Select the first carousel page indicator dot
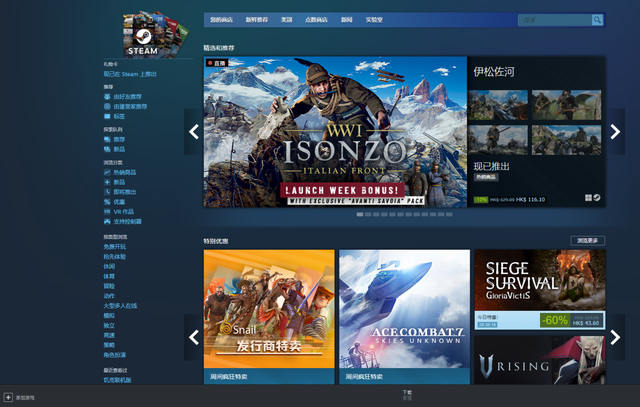Viewport: 640px width, 407px height. point(360,214)
